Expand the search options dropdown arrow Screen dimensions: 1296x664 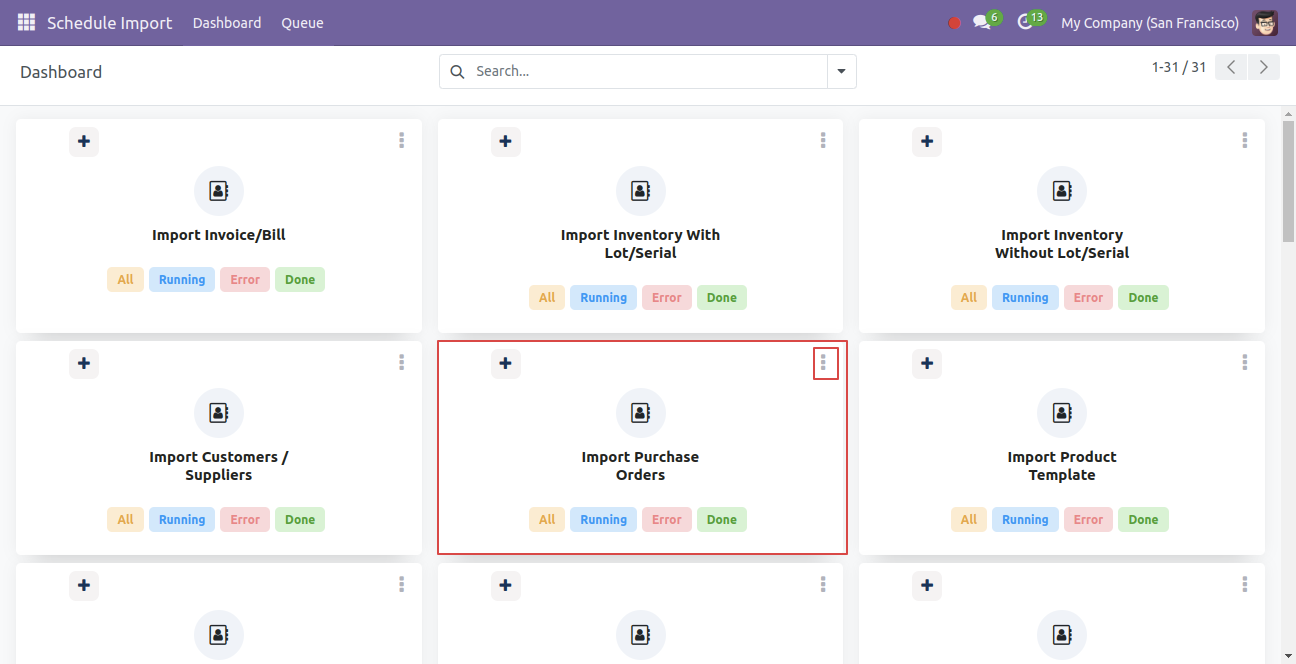coord(841,71)
